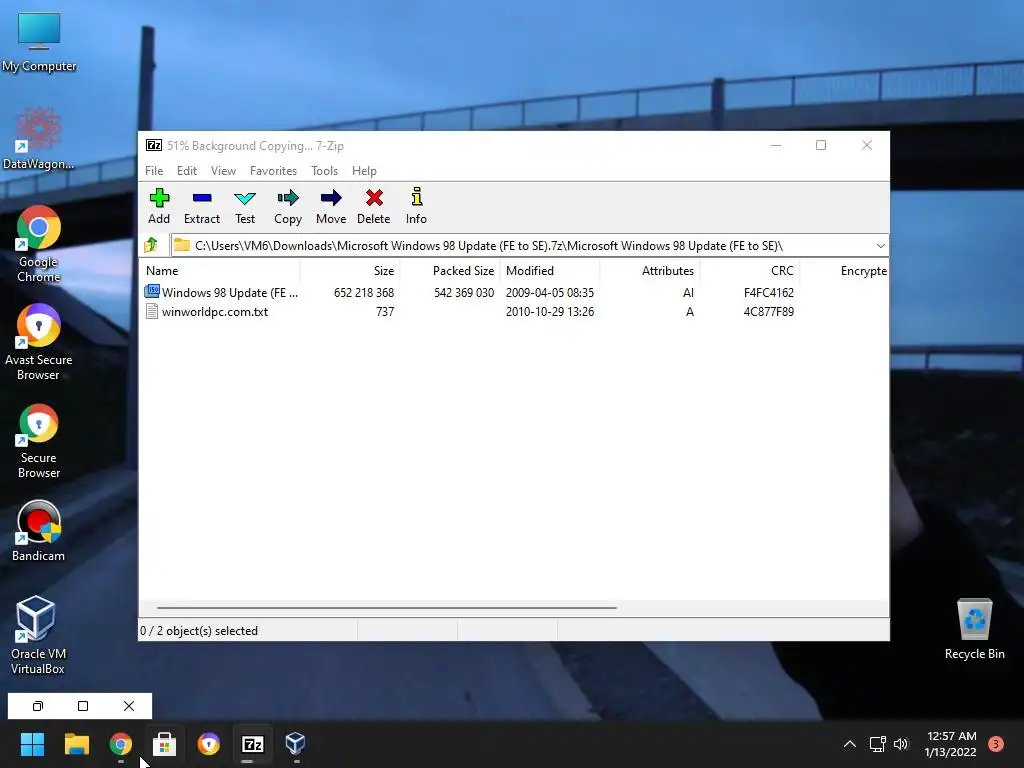Open the Favorites menu
This screenshot has height=768, width=1024.
tap(273, 170)
